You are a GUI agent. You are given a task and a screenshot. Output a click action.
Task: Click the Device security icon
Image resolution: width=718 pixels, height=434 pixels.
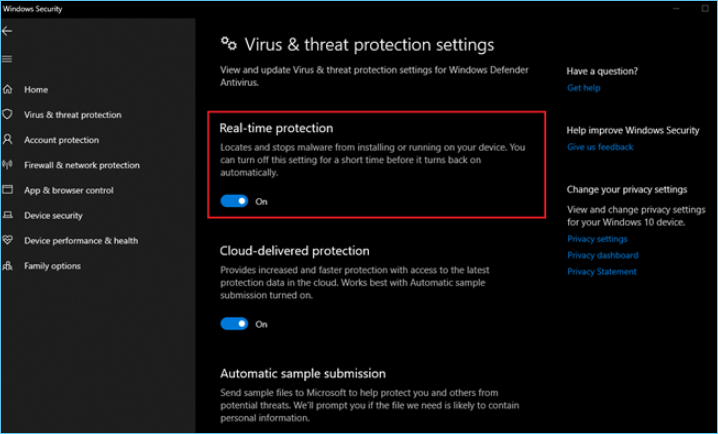[8, 215]
